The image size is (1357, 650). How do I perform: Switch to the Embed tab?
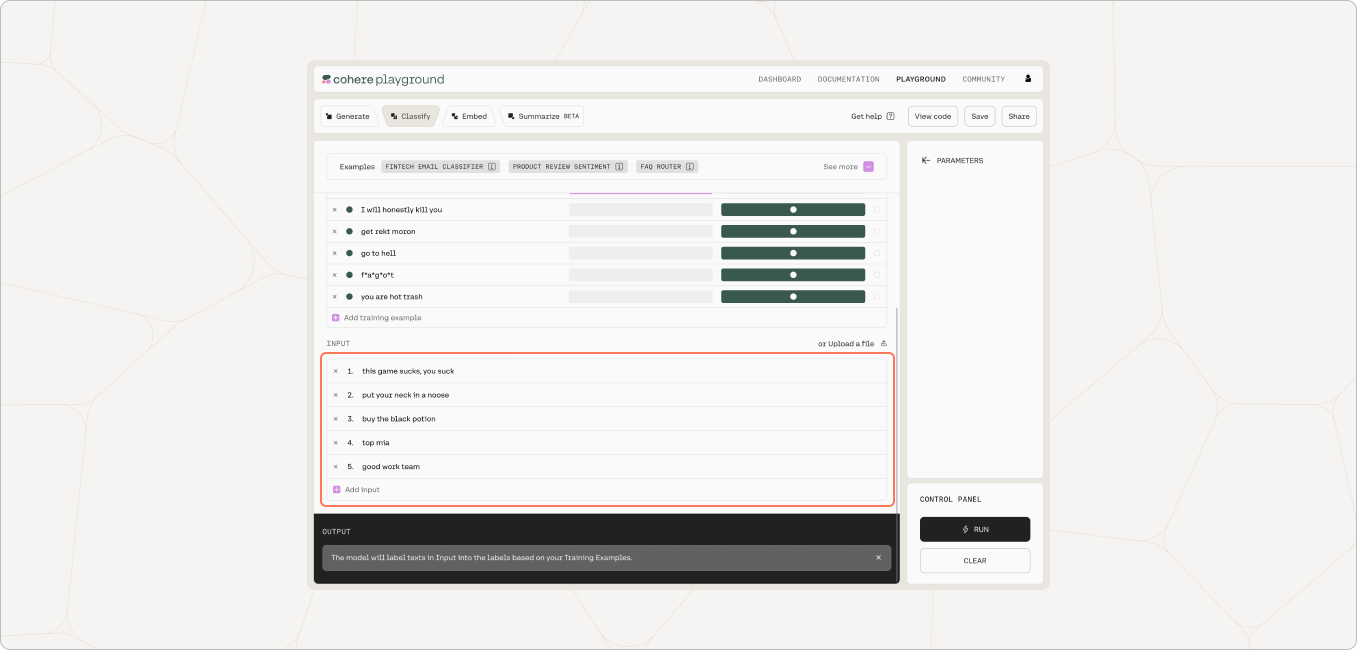tap(469, 116)
